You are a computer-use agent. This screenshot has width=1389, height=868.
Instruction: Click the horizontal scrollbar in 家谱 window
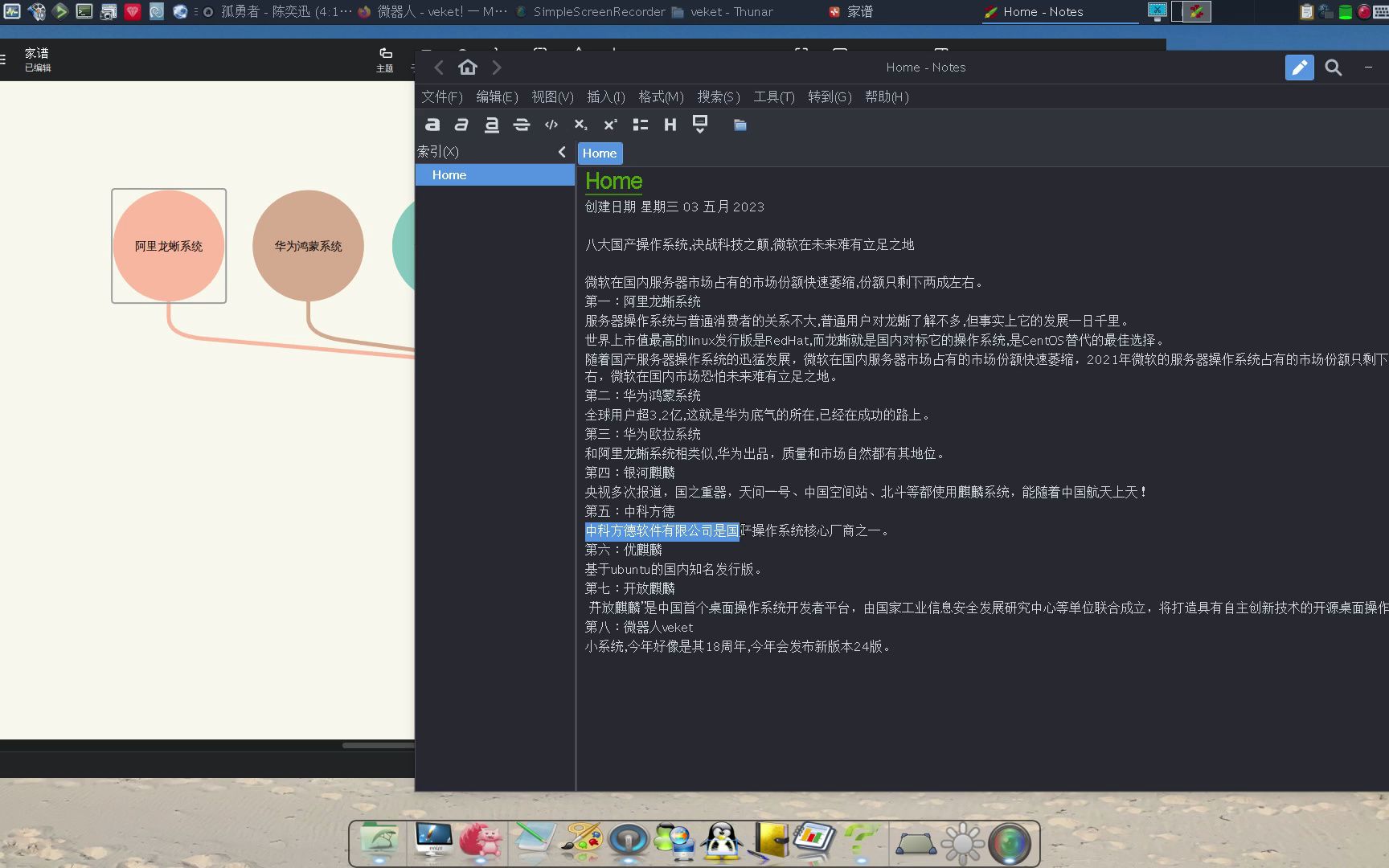(x=378, y=745)
